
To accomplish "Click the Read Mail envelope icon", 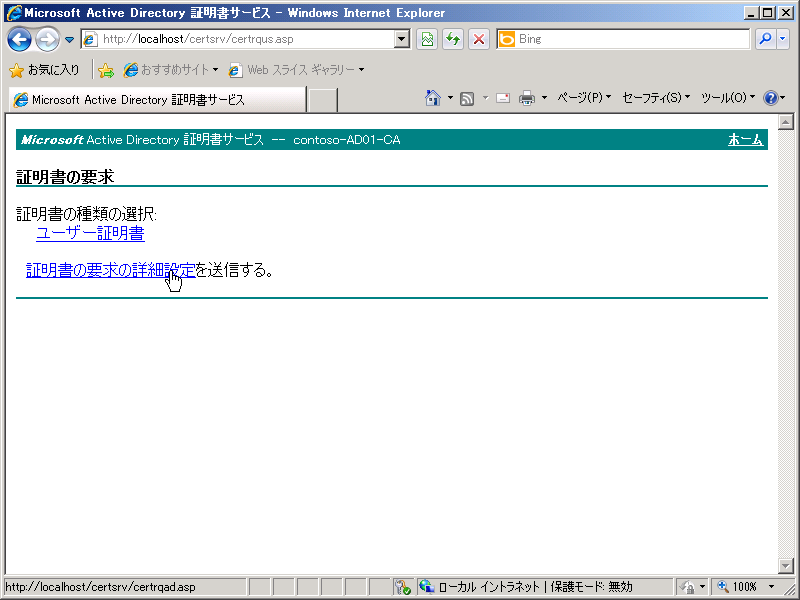I will tap(503, 97).
